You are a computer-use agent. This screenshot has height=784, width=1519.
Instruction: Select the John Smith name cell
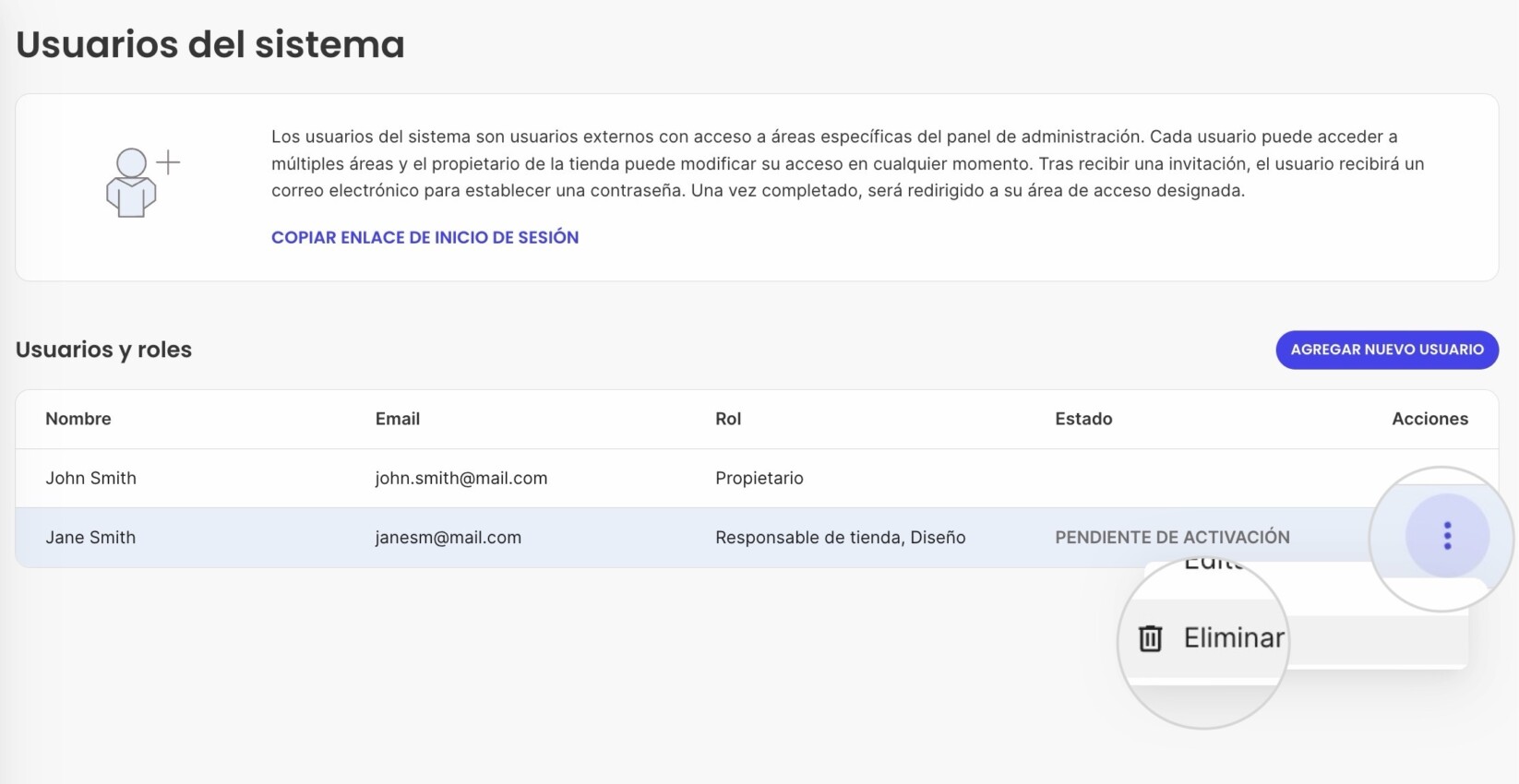pyautogui.click(x=90, y=478)
